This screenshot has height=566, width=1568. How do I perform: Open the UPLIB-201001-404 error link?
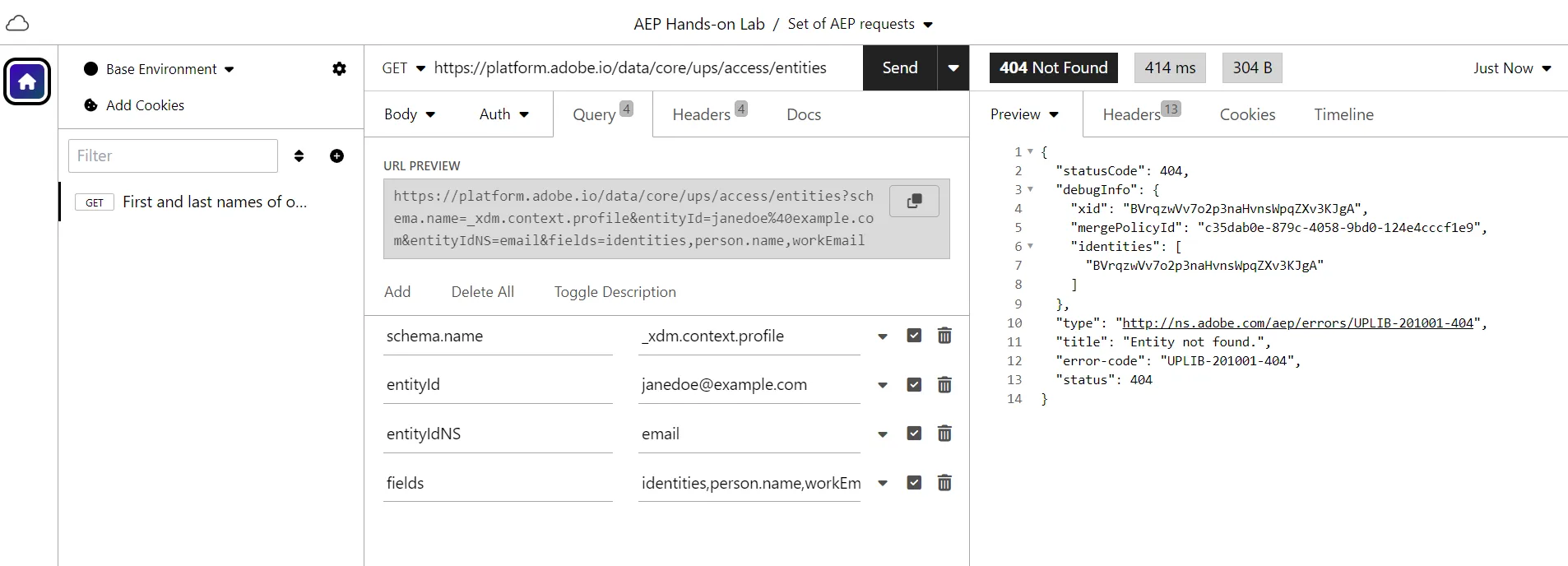click(1297, 323)
